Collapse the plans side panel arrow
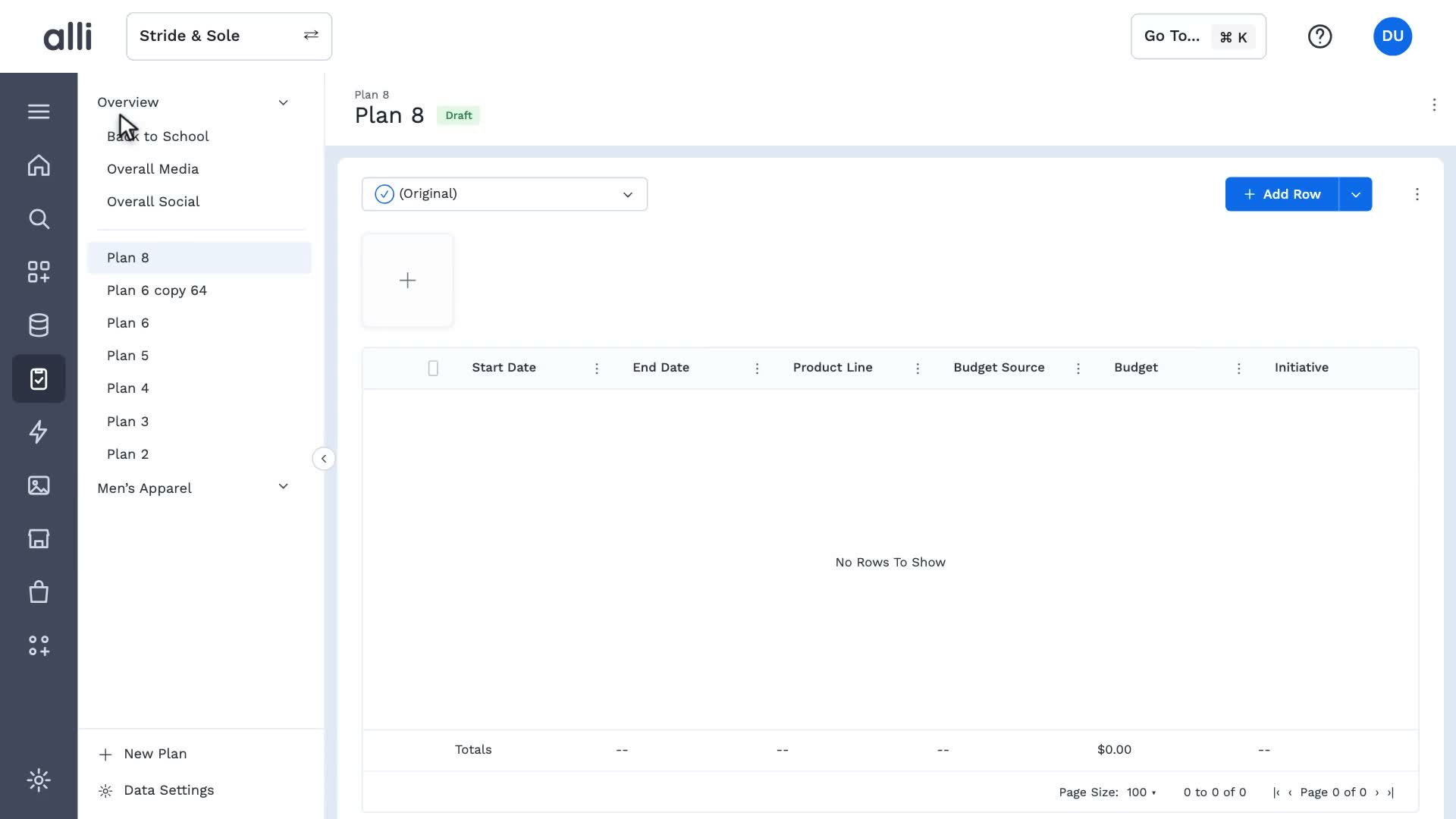Image resolution: width=1456 pixels, height=819 pixels. click(x=324, y=459)
